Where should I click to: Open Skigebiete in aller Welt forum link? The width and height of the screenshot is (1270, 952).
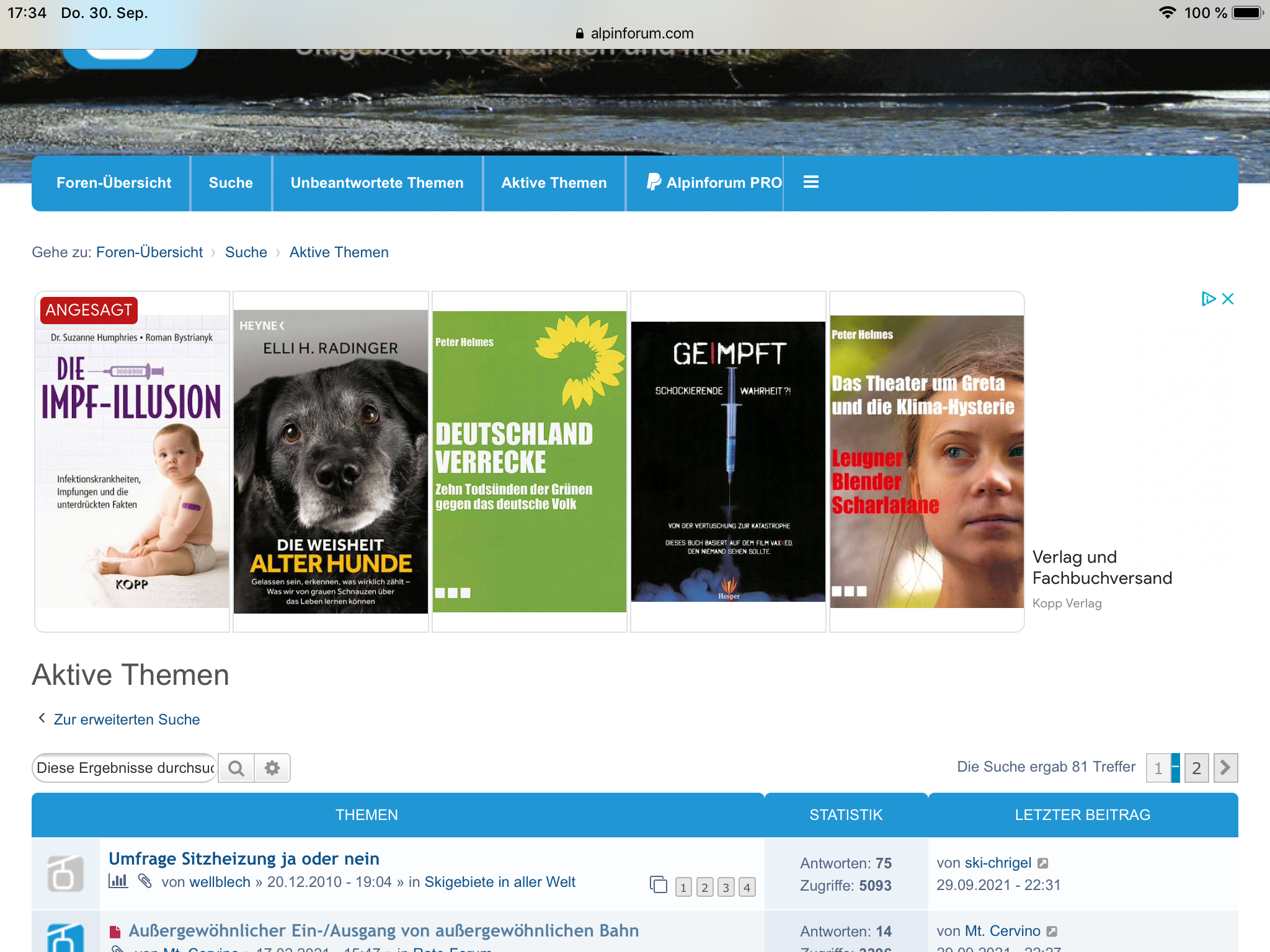click(x=500, y=882)
